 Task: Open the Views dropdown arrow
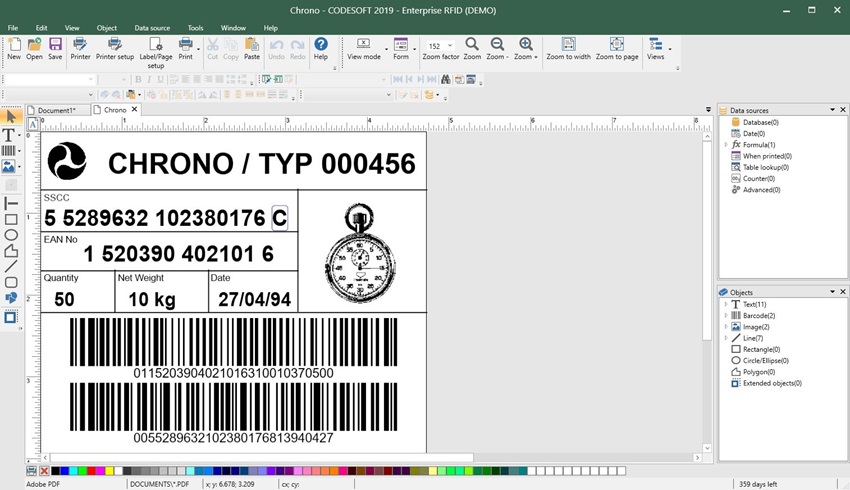click(x=670, y=49)
